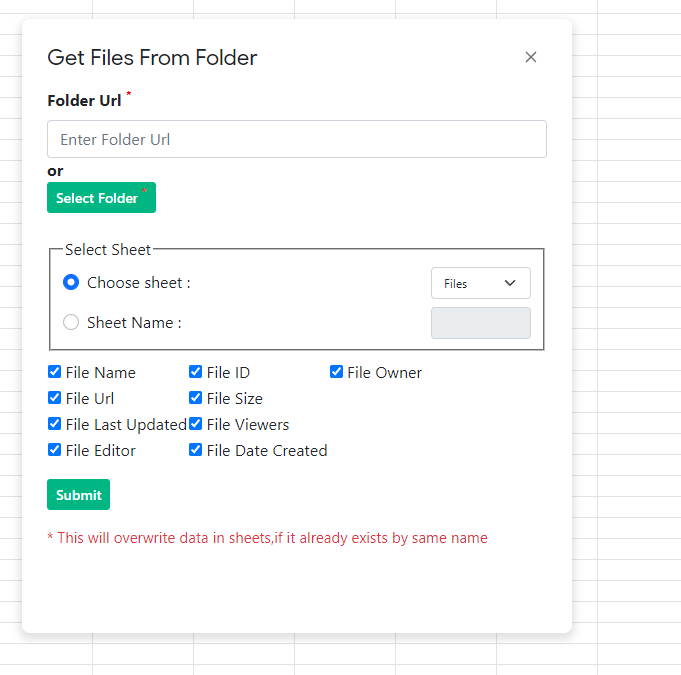The height and width of the screenshot is (675, 681).
Task: Close the Get Files From Folder dialog
Action: point(531,57)
